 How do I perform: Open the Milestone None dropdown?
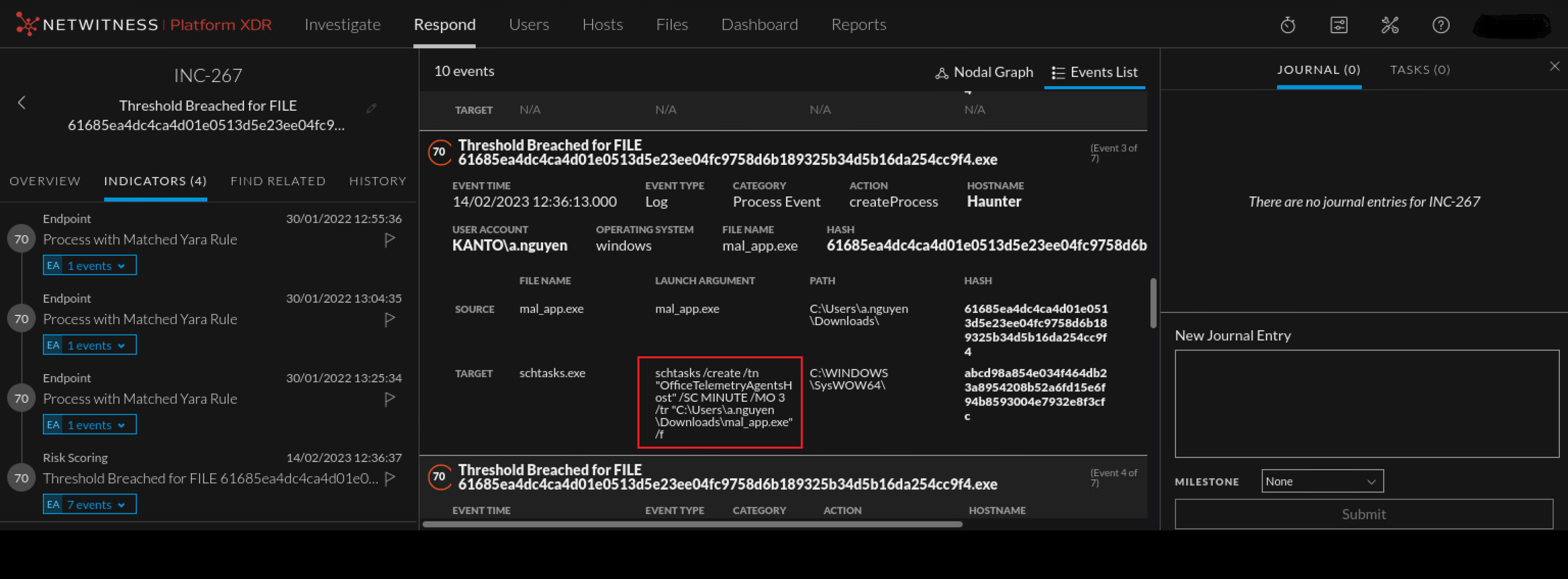(x=1321, y=481)
